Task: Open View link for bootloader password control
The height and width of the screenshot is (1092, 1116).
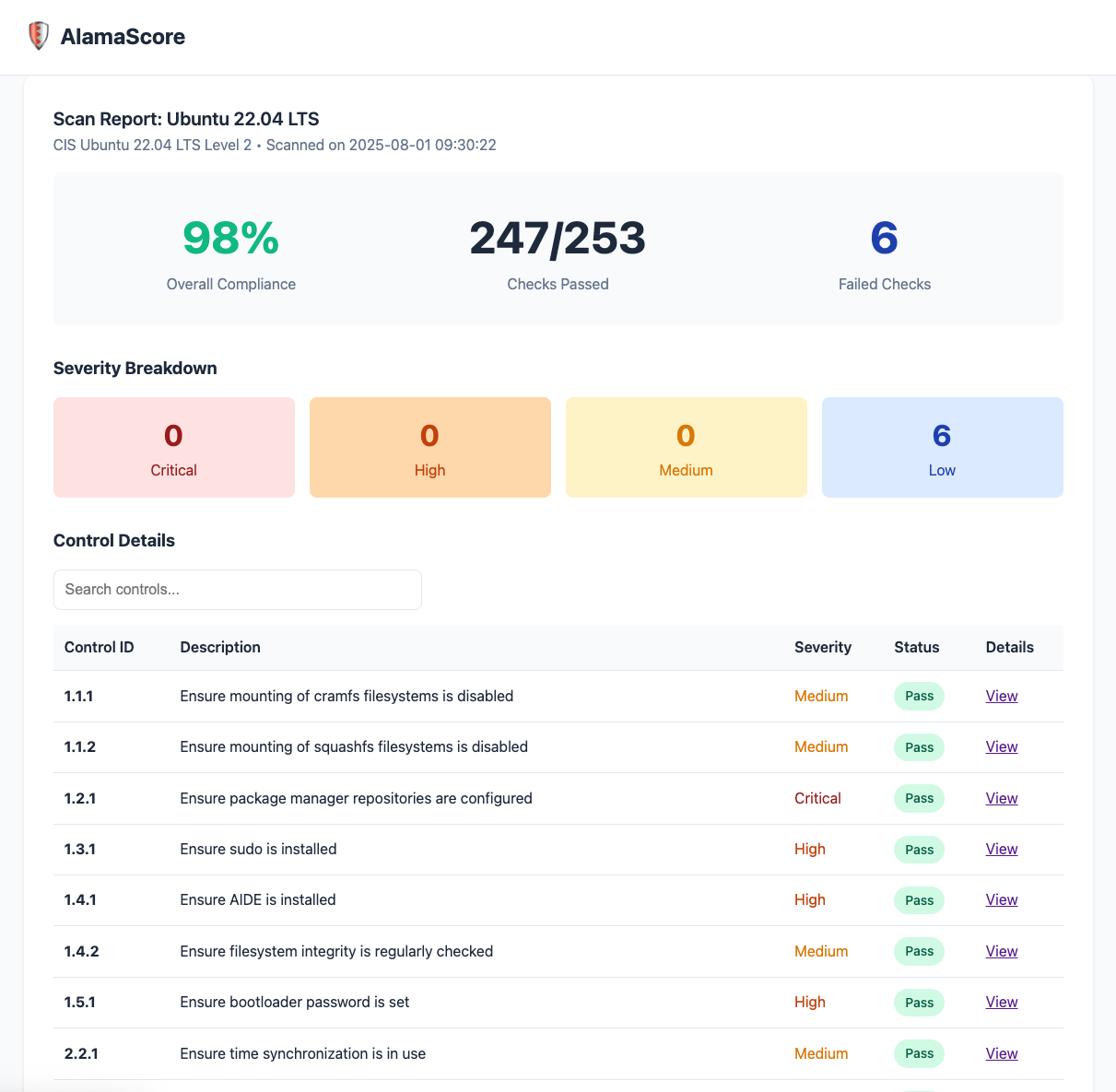Action: pyautogui.click(x=1002, y=1002)
